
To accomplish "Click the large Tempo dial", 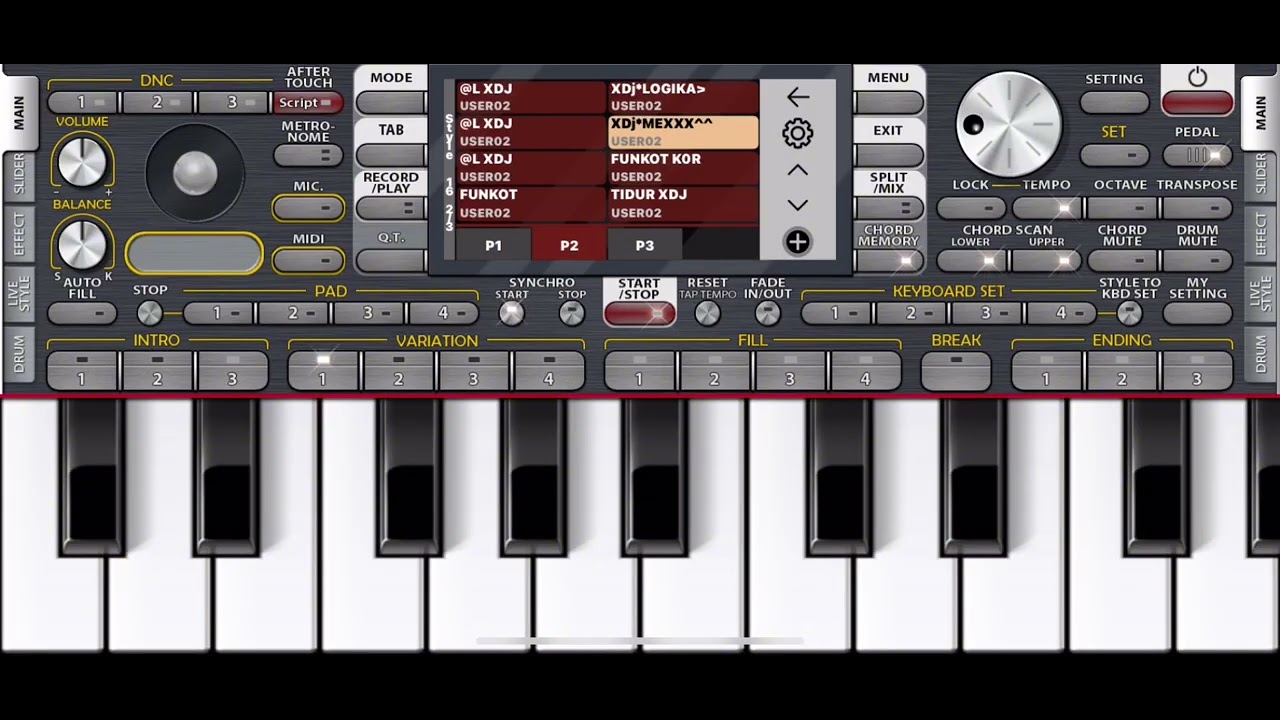I will [1009, 124].
